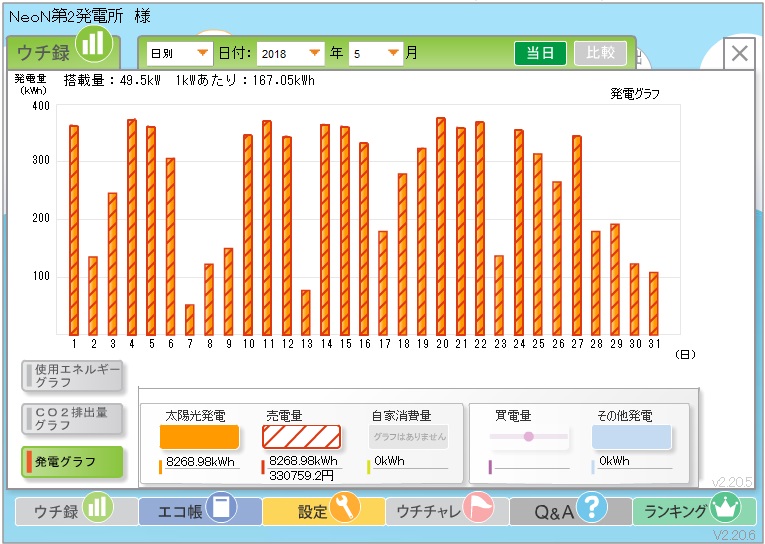765x544 pixels.
Task: Click the bar for day 23
Action: point(499,295)
